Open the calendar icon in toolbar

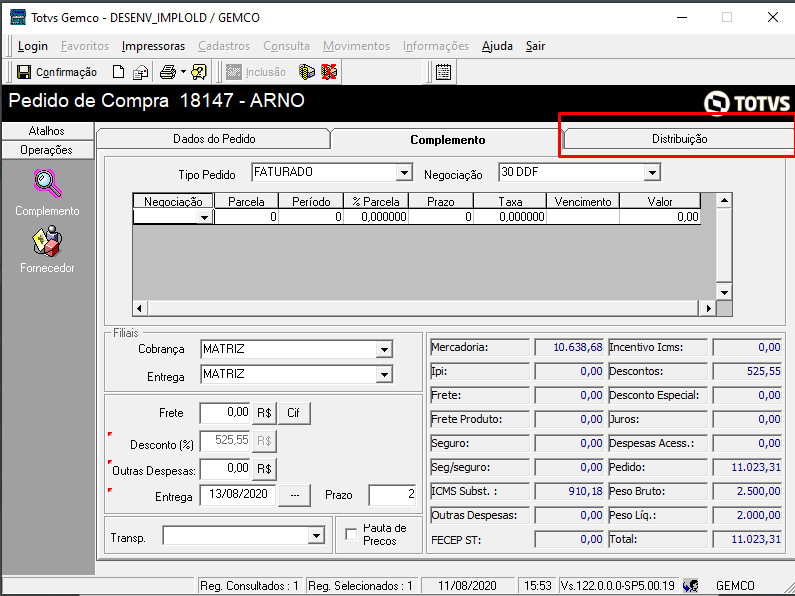coord(443,72)
